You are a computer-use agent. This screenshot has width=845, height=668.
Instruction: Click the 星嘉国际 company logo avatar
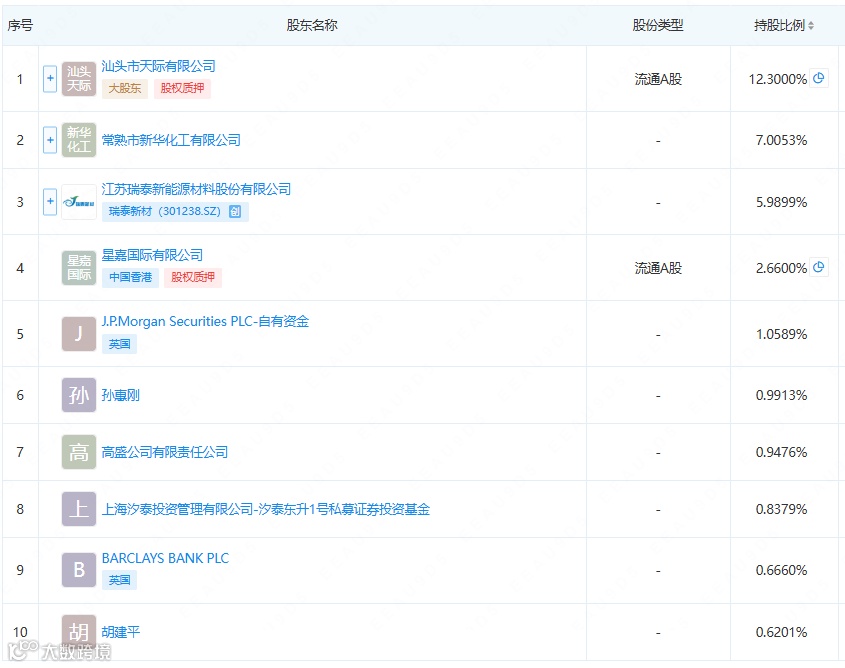tap(79, 268)
